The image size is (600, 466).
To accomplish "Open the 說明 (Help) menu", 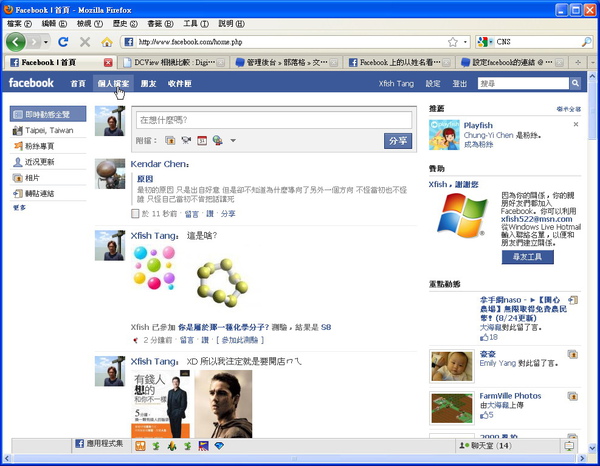I will [x=232, y=24].
